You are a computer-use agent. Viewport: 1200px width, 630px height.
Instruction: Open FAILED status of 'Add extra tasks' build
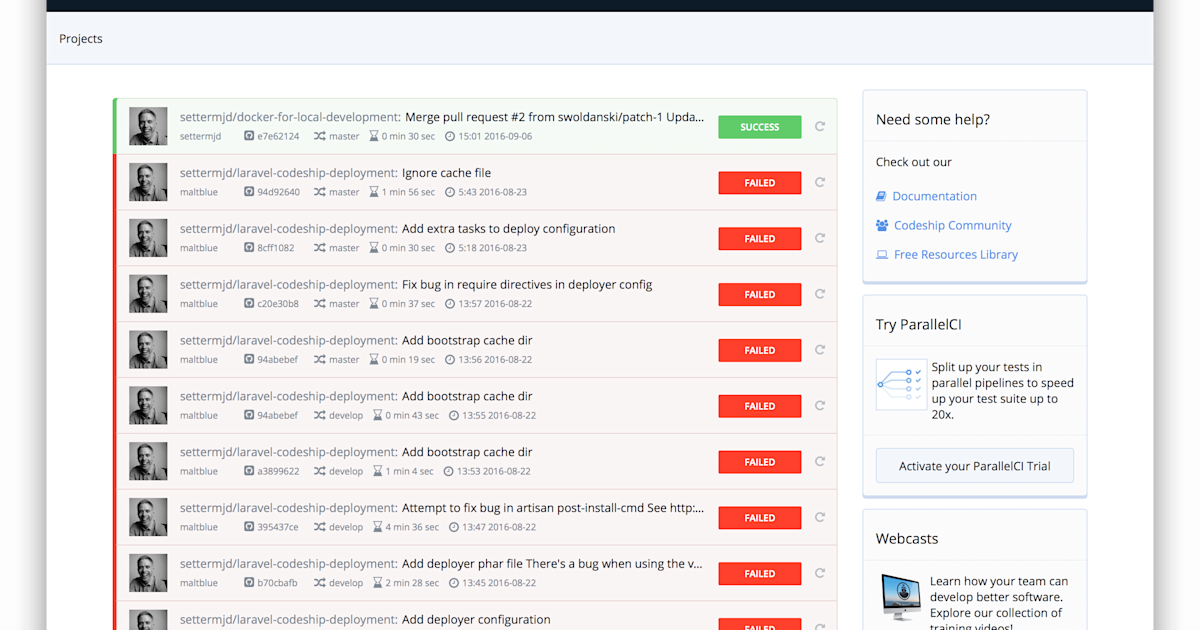[760, 239]
